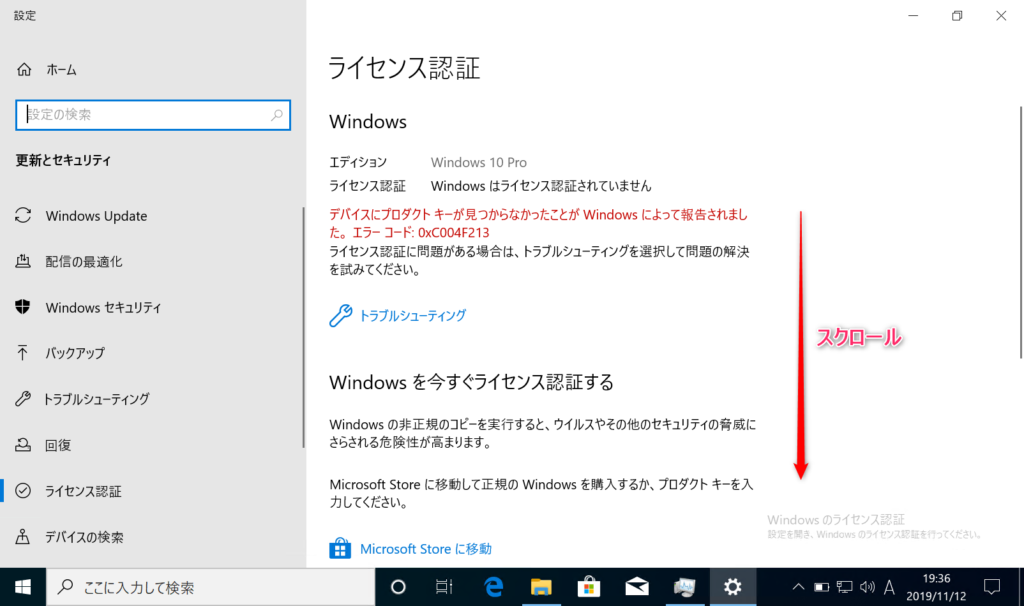Viewport: 1024px width, 606px height.
Task: Open the Mail app from the taskbar
Action: [637, 587]
